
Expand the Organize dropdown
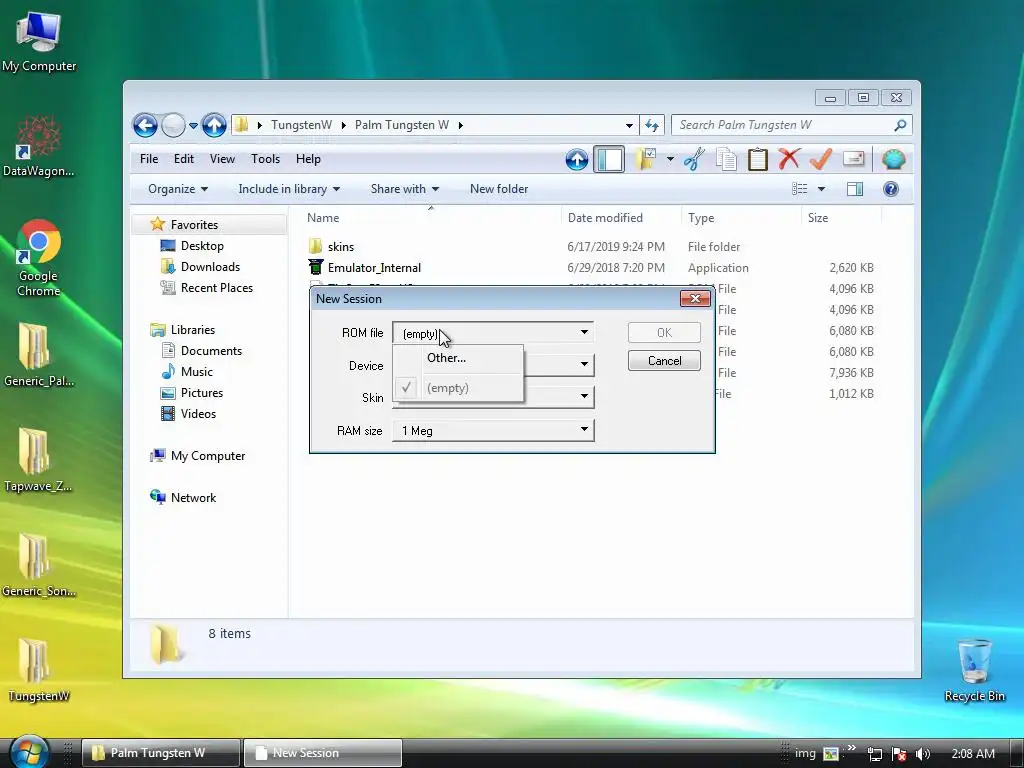tap(178, 189)
